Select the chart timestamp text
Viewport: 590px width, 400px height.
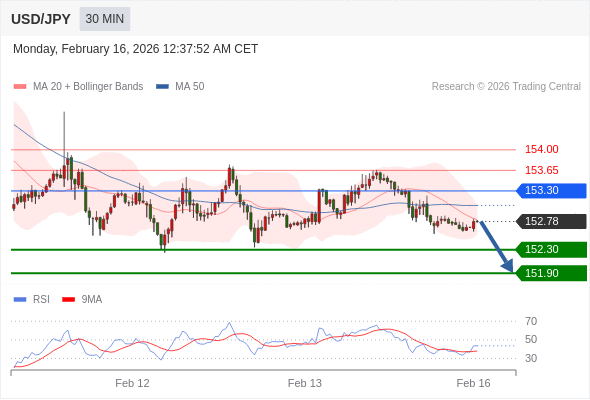click(x=135, y=49)
